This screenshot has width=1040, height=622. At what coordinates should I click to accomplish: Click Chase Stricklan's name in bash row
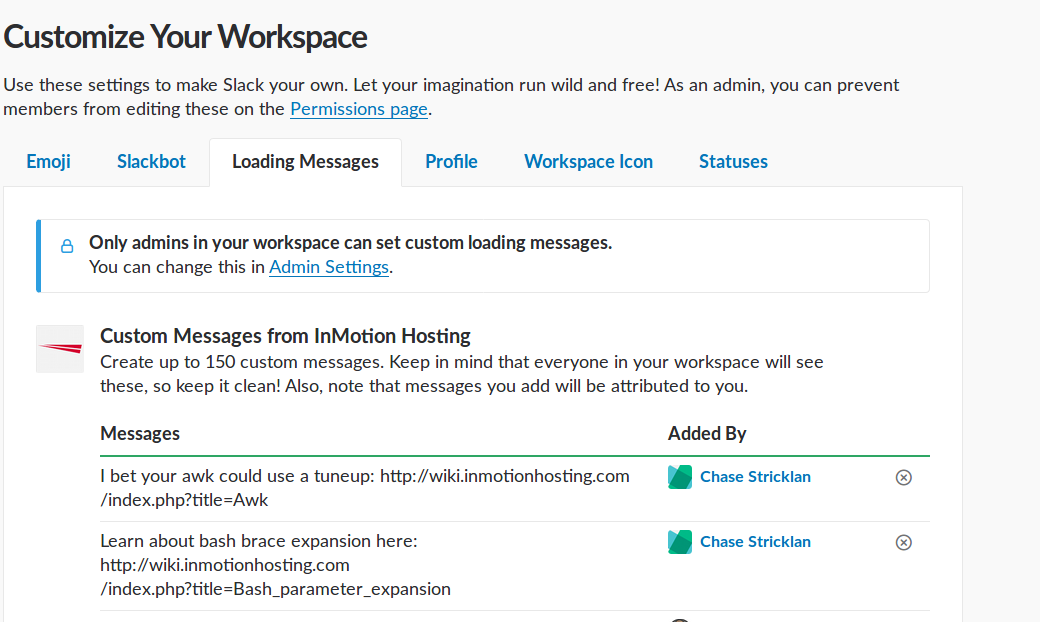coord(755,542)
